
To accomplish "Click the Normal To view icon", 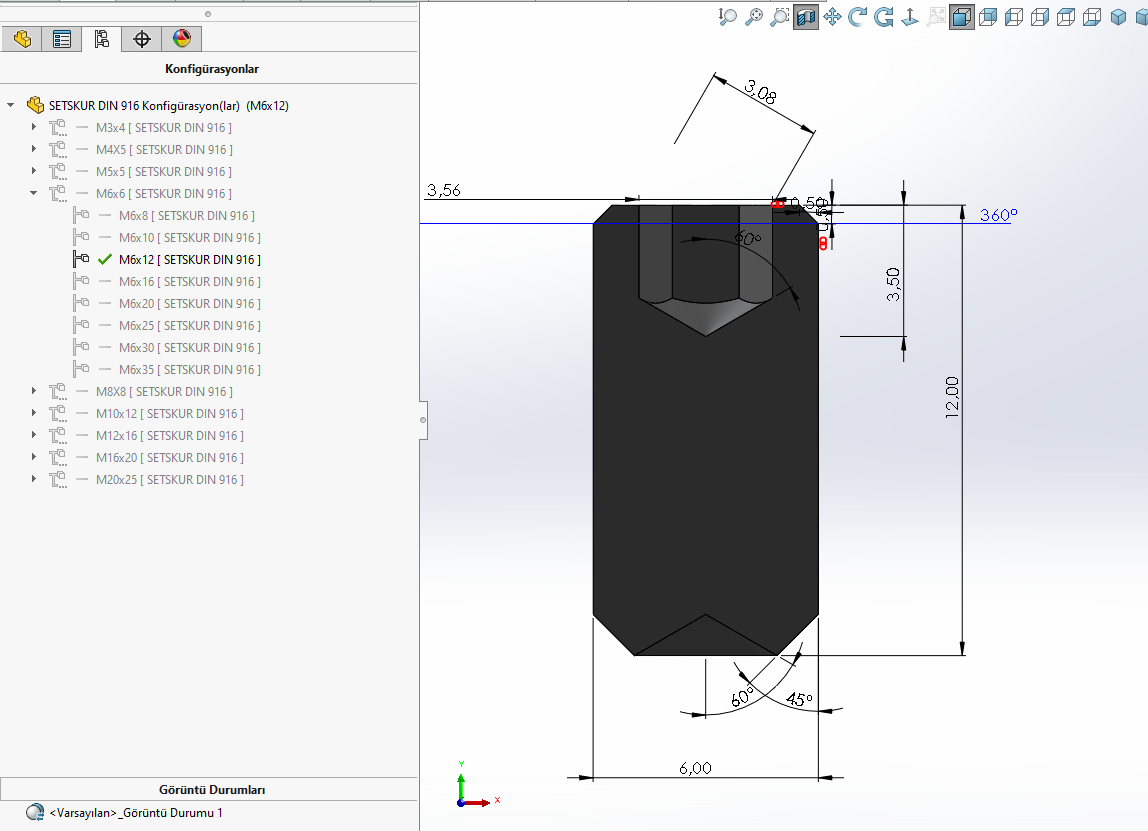I will pyautogui.click(x=910, y=17).
